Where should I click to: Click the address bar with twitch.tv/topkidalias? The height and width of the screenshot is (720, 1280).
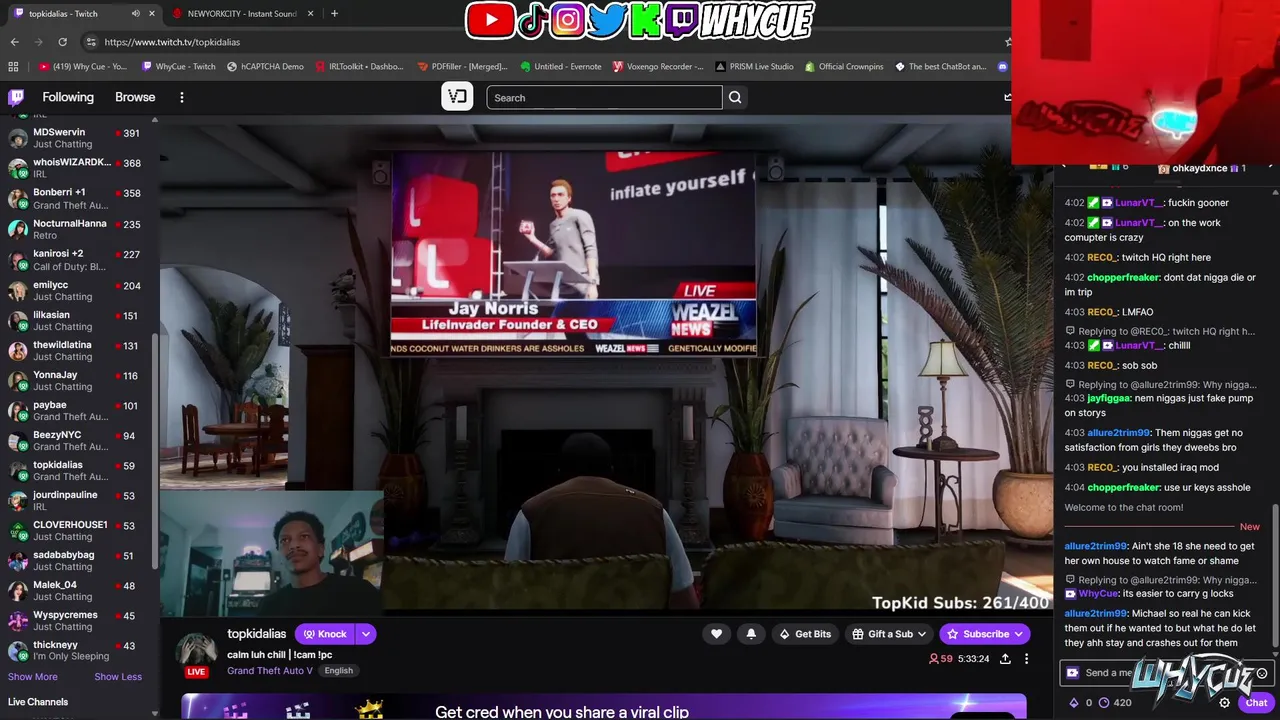(x=540, y=42)
